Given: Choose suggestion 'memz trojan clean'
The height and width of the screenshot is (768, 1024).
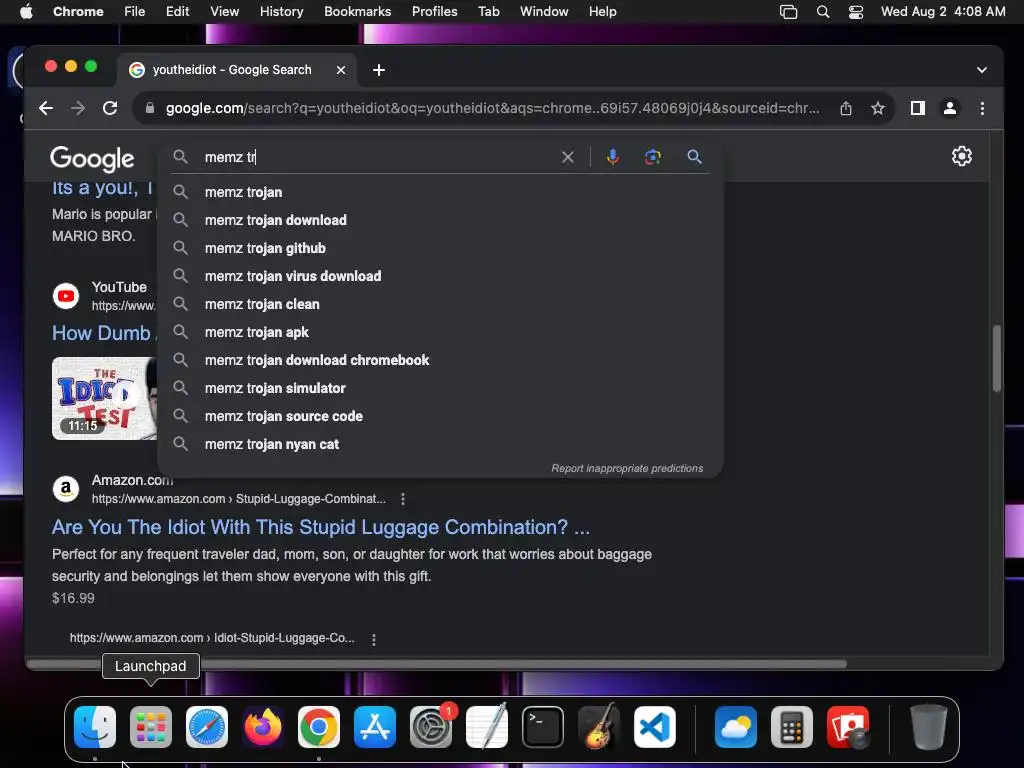Looking at the screenshot, I should (x=441, y=304).
